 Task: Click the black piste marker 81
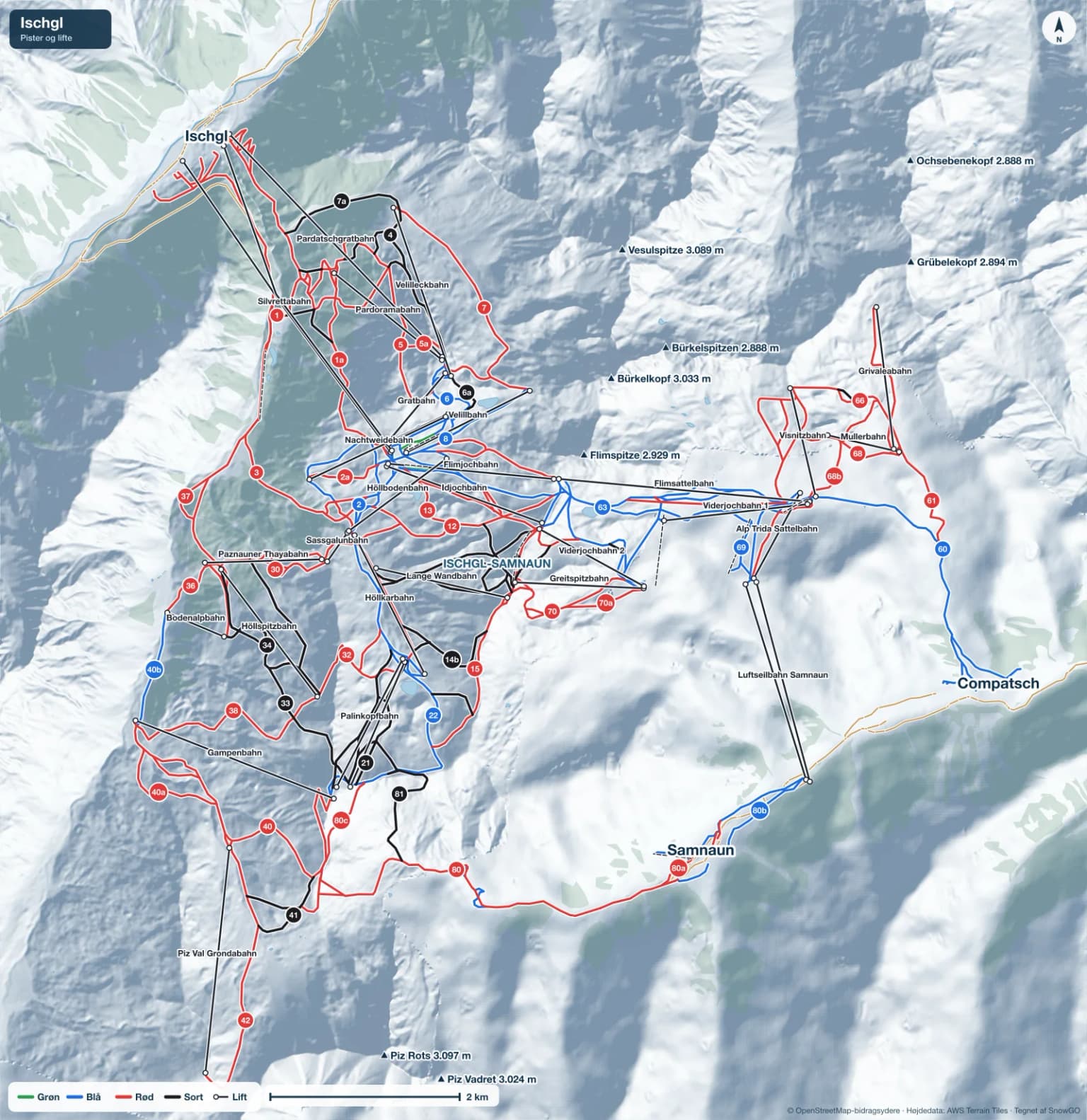(399, 795)
